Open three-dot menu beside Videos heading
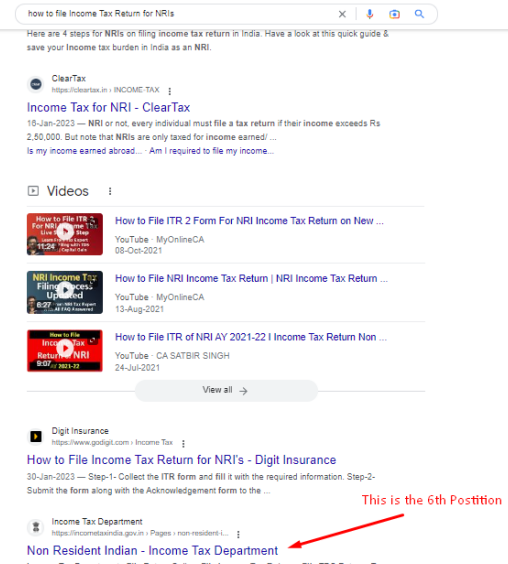 tap(110, 191)
